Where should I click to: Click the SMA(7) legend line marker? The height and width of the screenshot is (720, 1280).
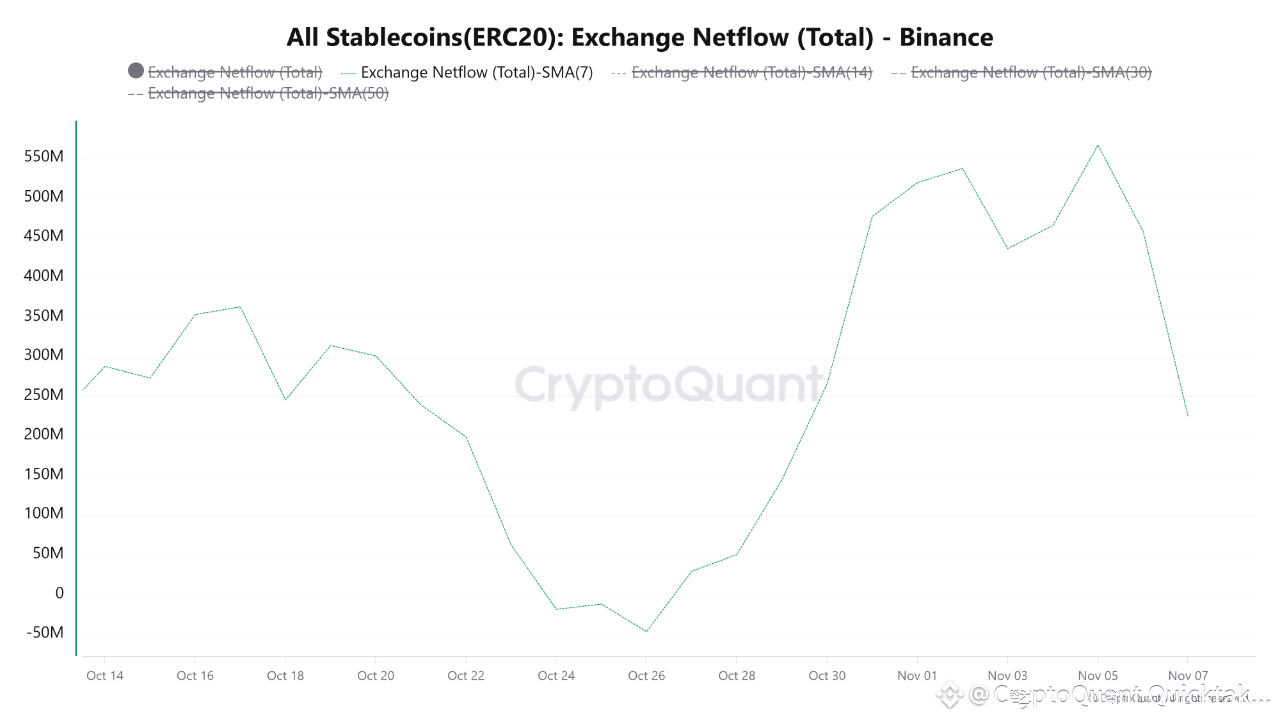(x=348, y=72)
